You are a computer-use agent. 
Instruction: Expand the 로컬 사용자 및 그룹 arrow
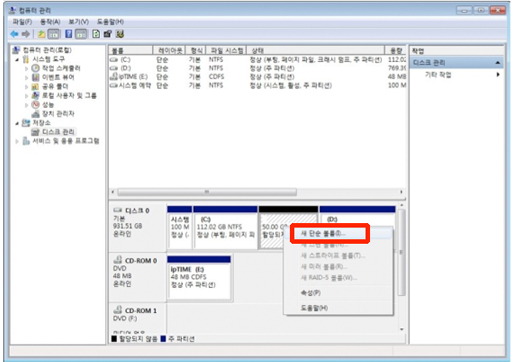(x=26, y=96)
